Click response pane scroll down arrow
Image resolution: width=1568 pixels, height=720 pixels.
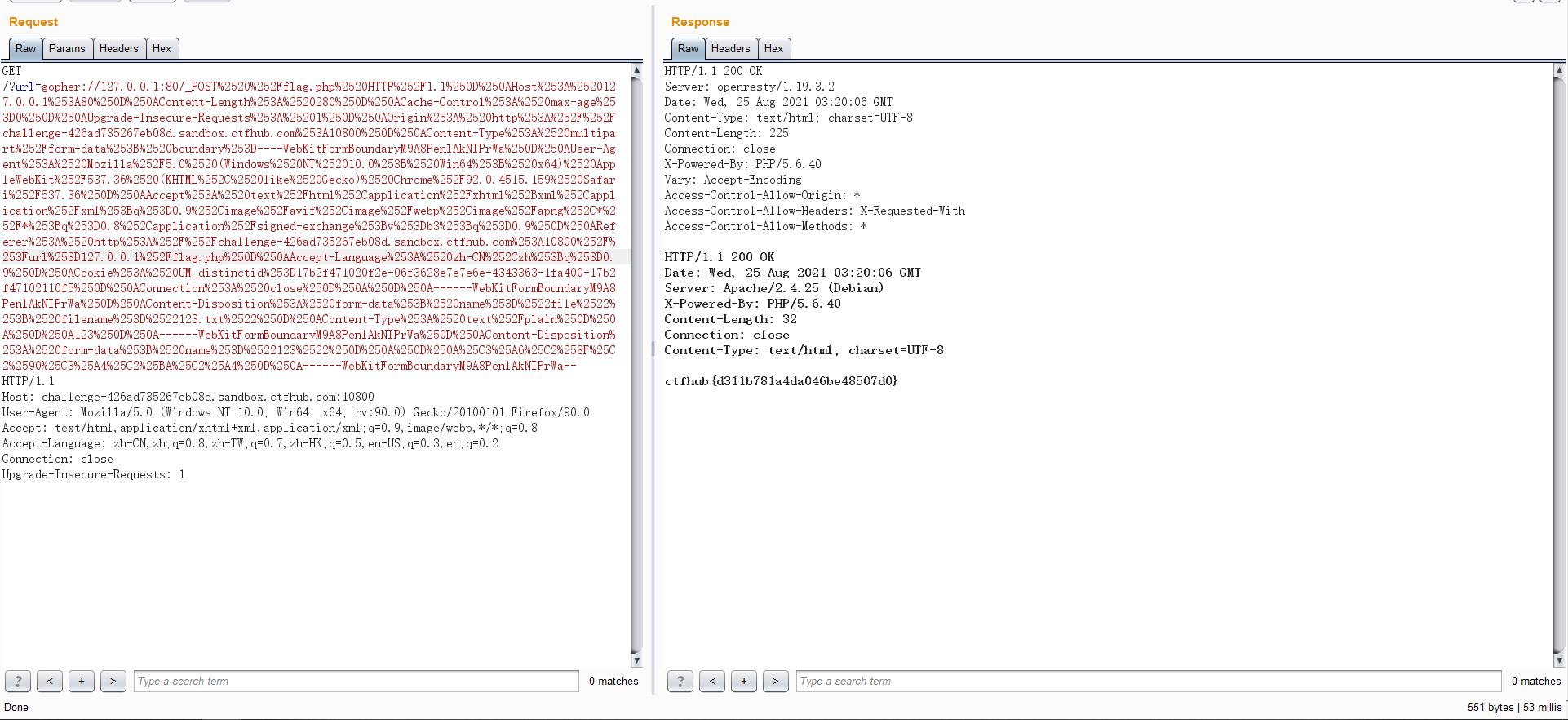pos(1559,660)
